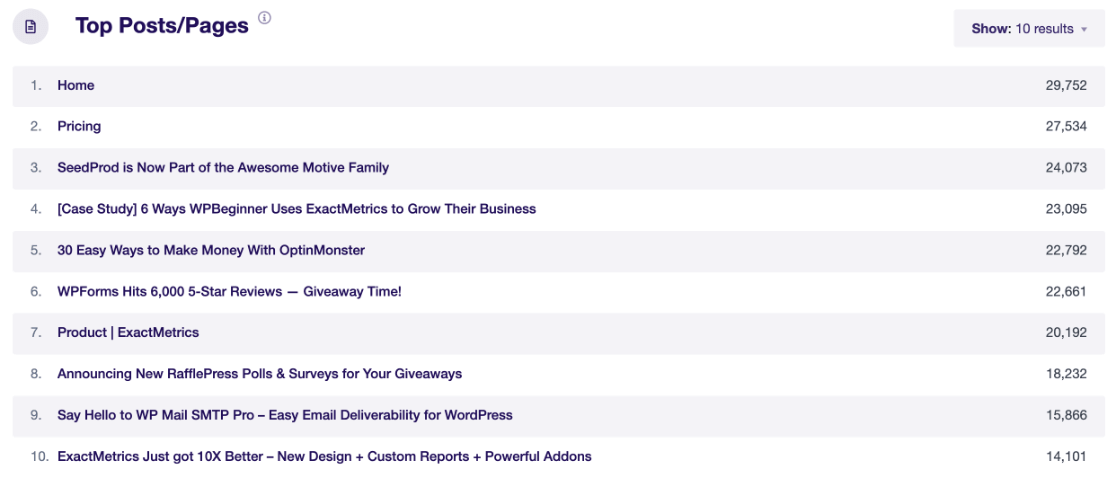Open the WP Mail SMTP Pro post
This screenshot has height=478, width=1116.
pos(285,414)
